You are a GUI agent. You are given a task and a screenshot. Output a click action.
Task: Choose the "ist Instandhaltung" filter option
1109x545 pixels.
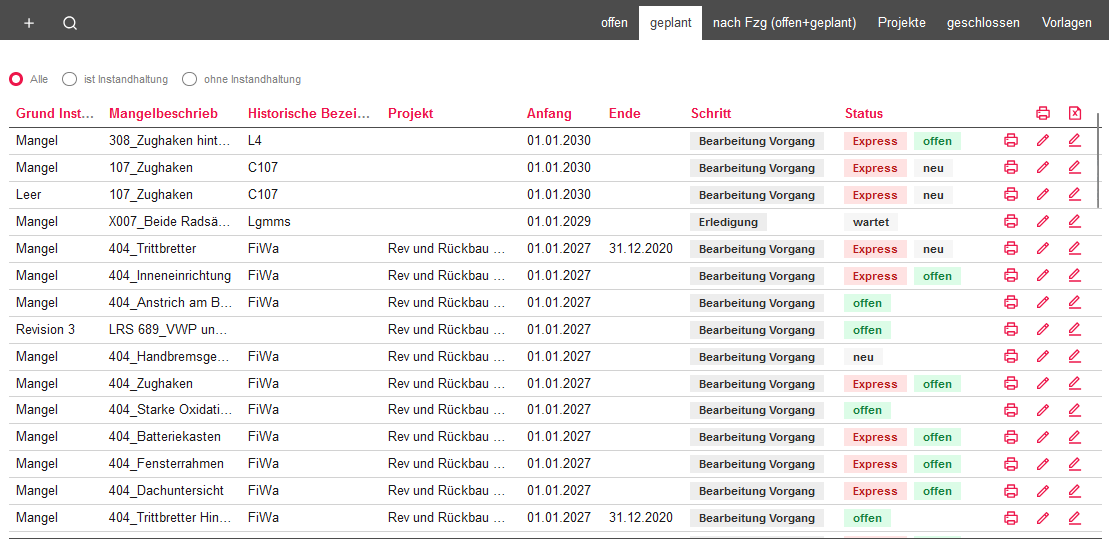coord(69,79)
